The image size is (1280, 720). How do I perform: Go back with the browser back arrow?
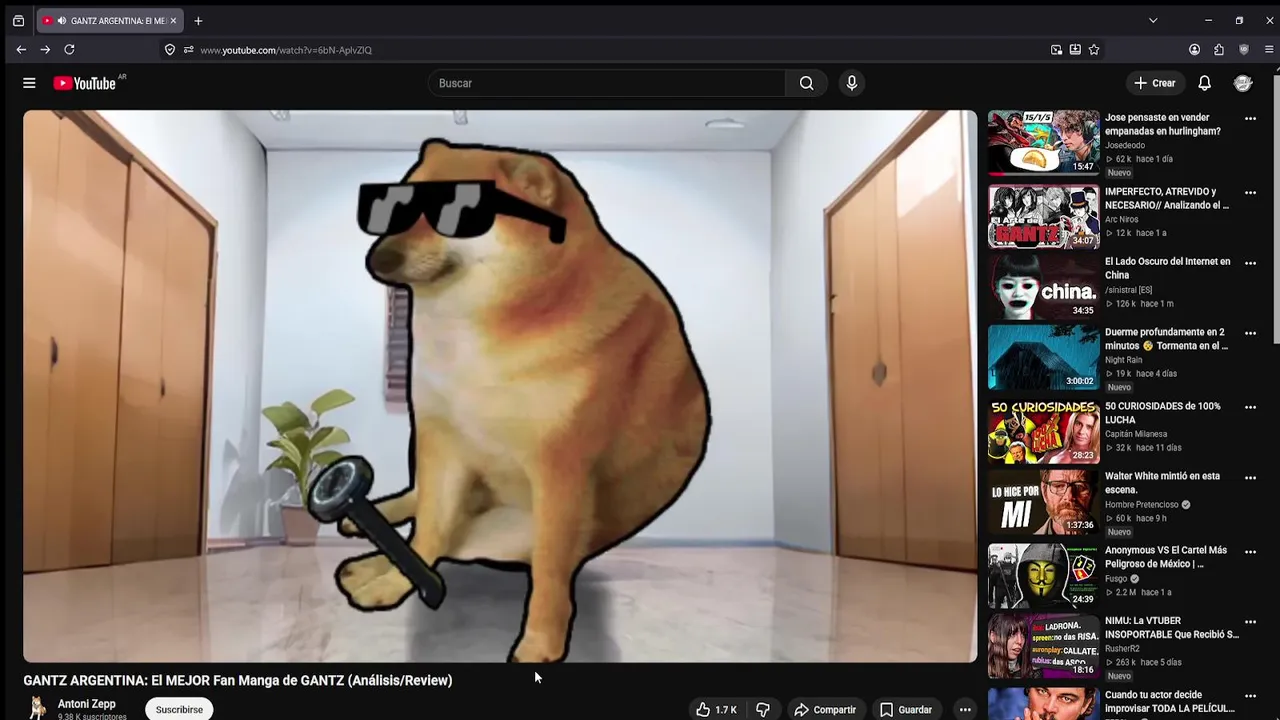point(21,49)
